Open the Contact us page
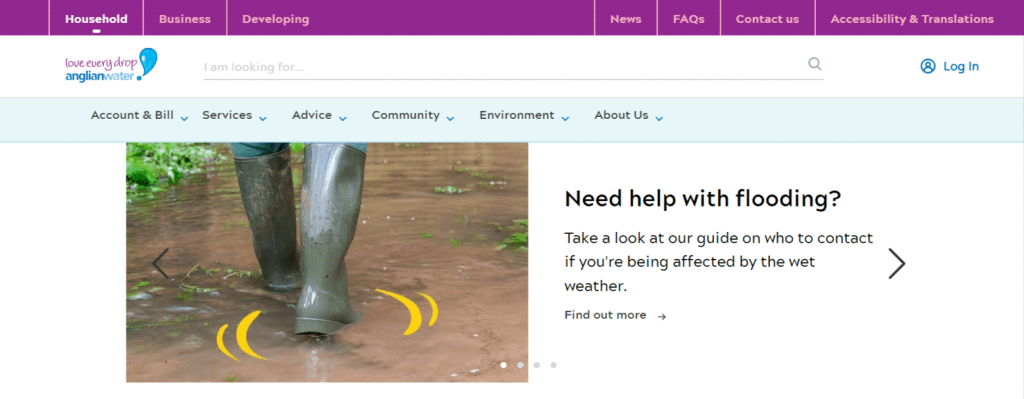This screenshot has height=399, width=1024. click(x=767, y=19)
